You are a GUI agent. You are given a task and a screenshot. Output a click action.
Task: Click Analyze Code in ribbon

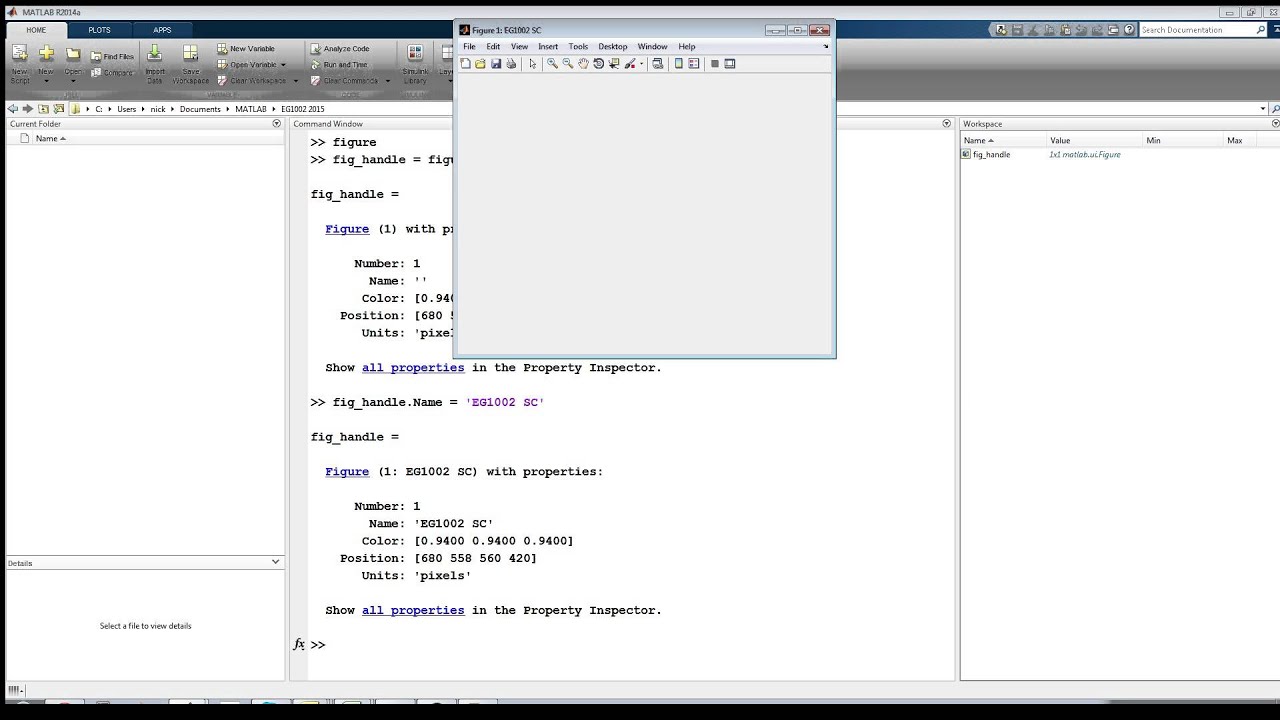click(x=340, y=48)
